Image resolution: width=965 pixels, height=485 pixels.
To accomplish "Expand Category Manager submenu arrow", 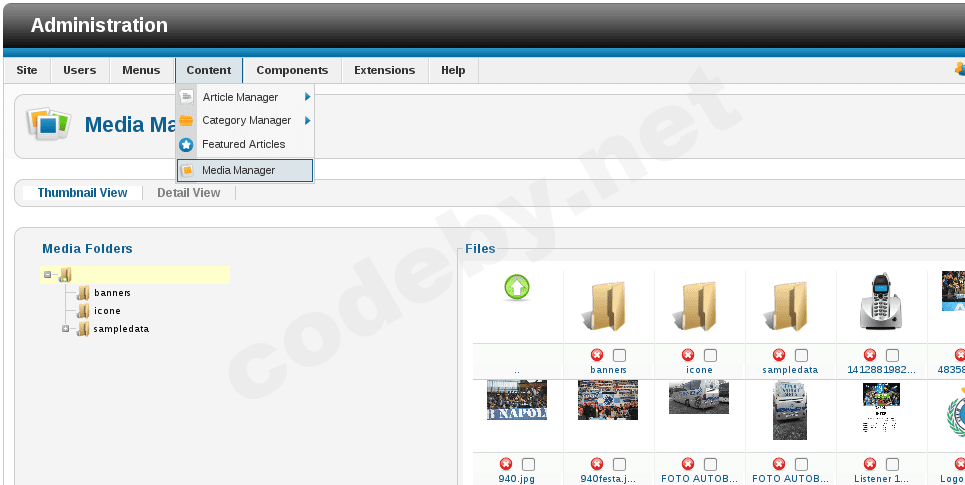I will point(307,121).
